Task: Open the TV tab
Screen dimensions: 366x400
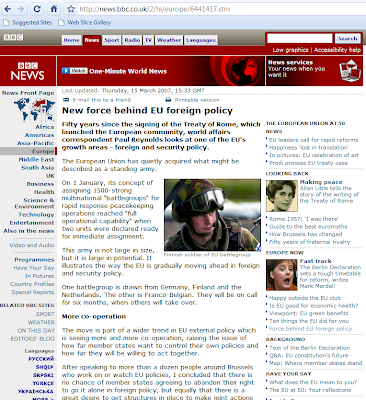Action: [148, 40]
